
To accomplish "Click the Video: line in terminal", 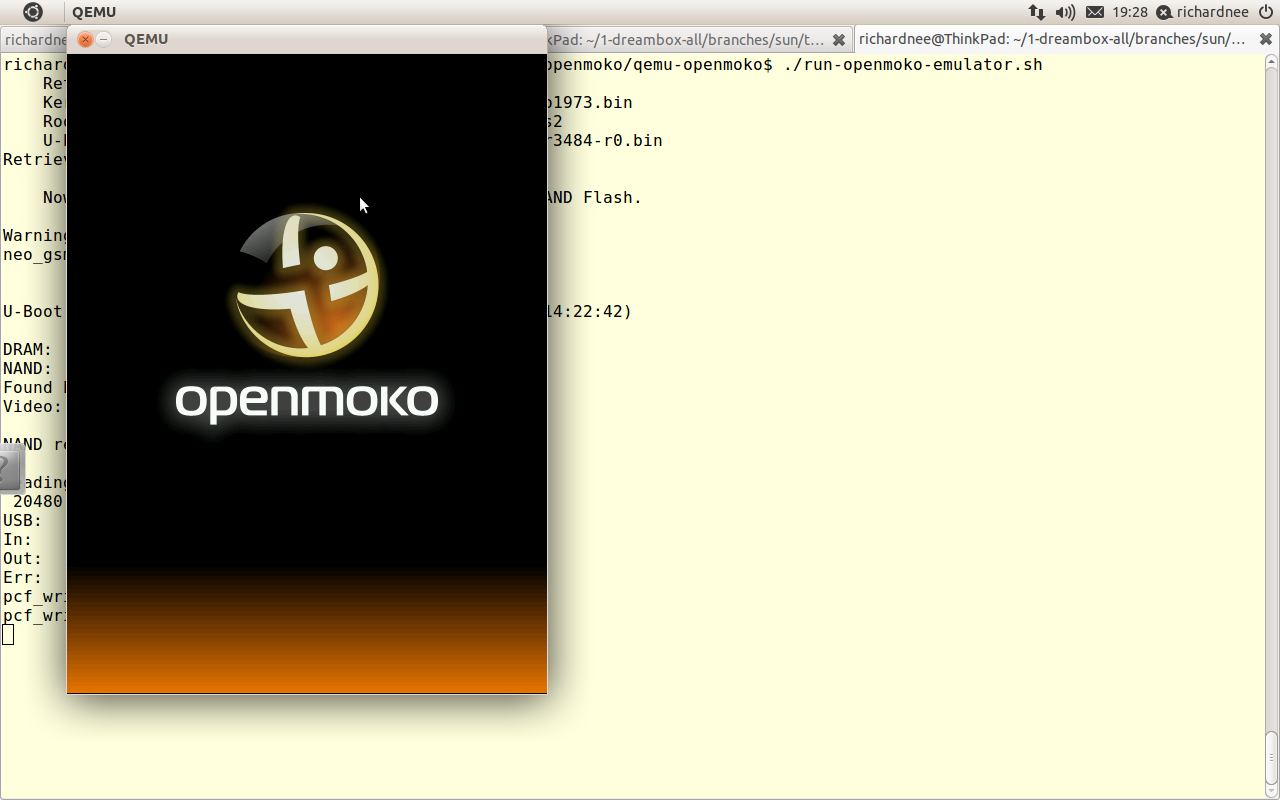I will [33, 407].
